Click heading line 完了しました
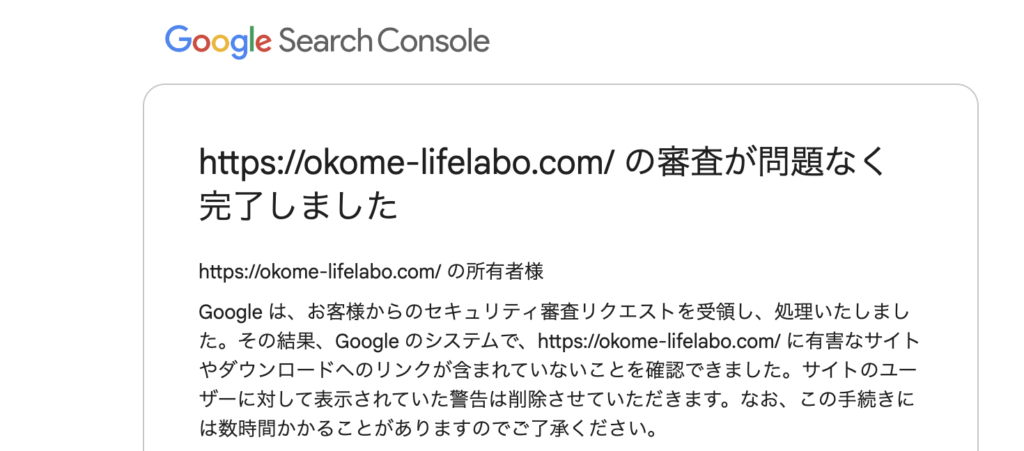 [x=298, y=207]
